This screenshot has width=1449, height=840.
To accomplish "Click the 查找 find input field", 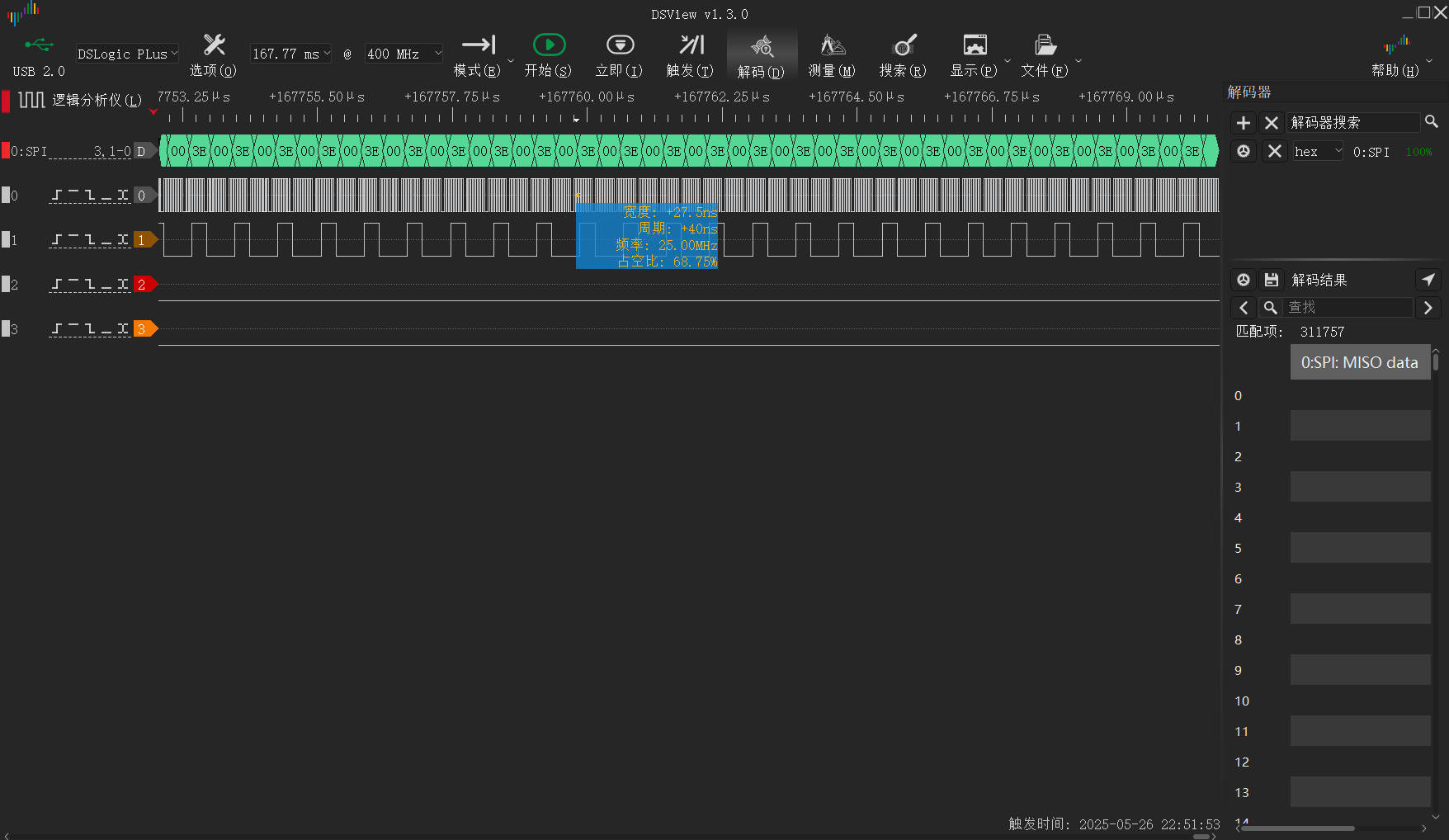I will [x=1348, y=307].
